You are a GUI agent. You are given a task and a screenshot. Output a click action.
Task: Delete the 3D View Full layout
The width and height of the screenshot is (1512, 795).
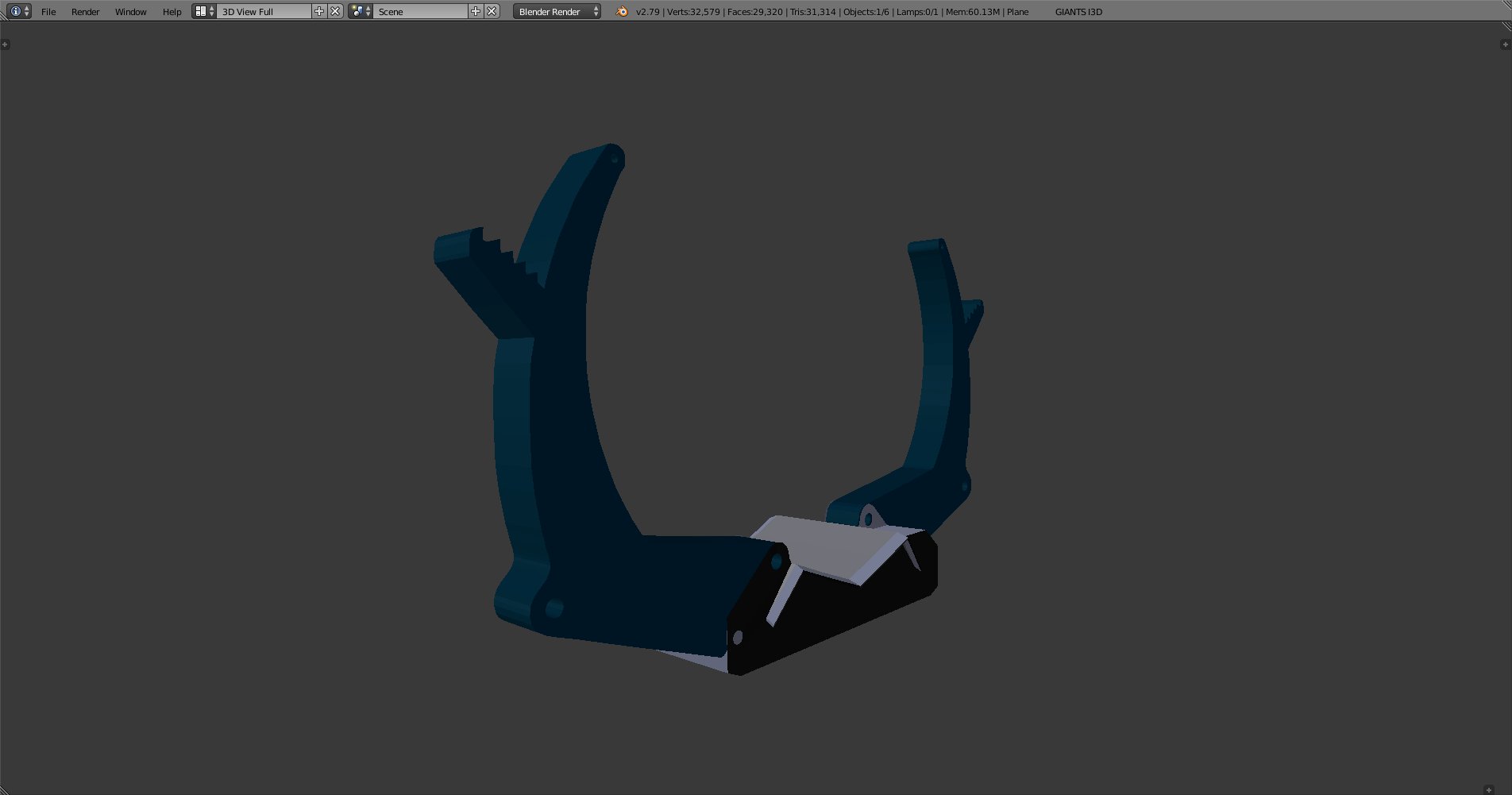coord(335,11)
